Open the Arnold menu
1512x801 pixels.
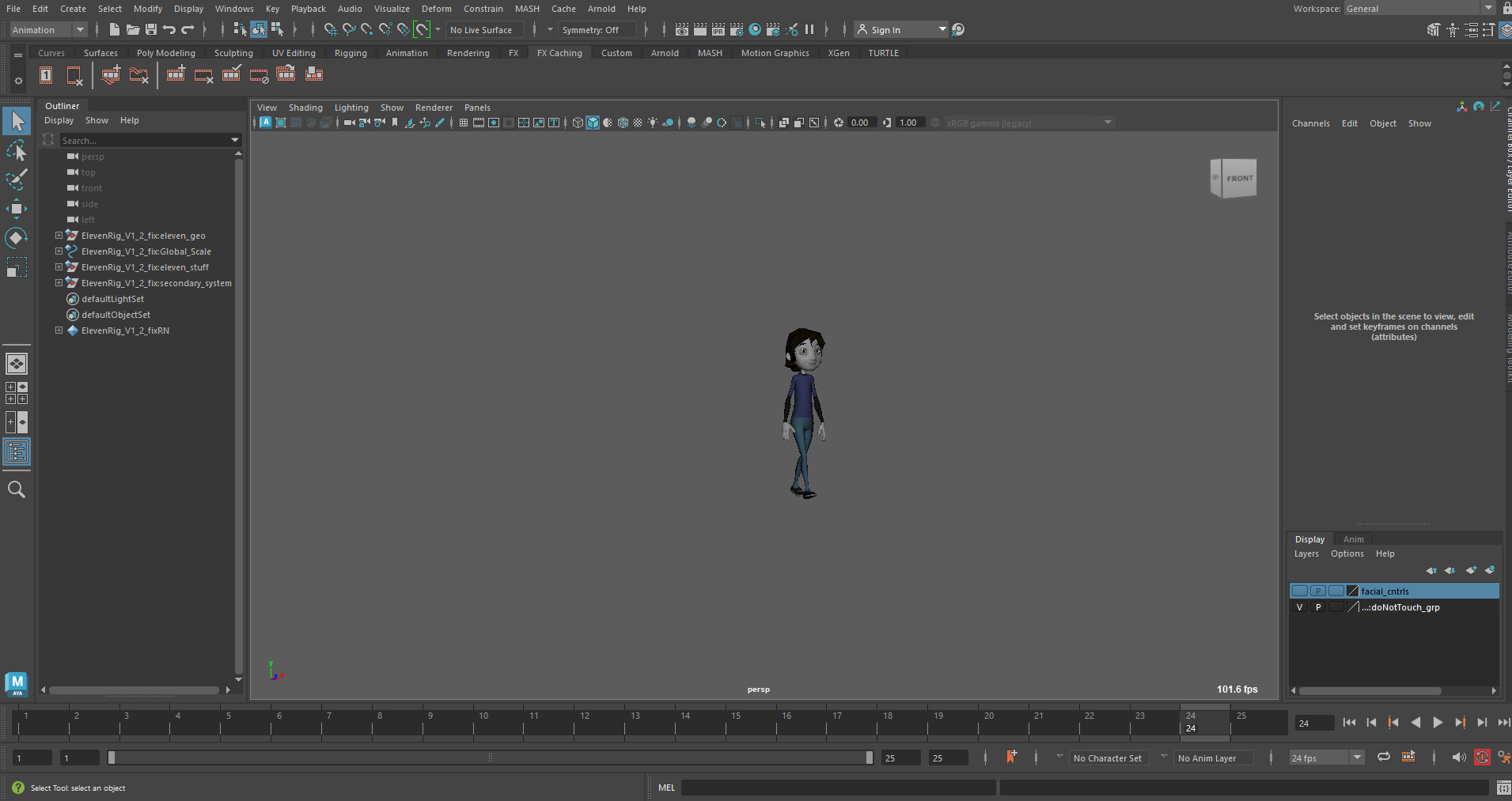tap(601, 9)
